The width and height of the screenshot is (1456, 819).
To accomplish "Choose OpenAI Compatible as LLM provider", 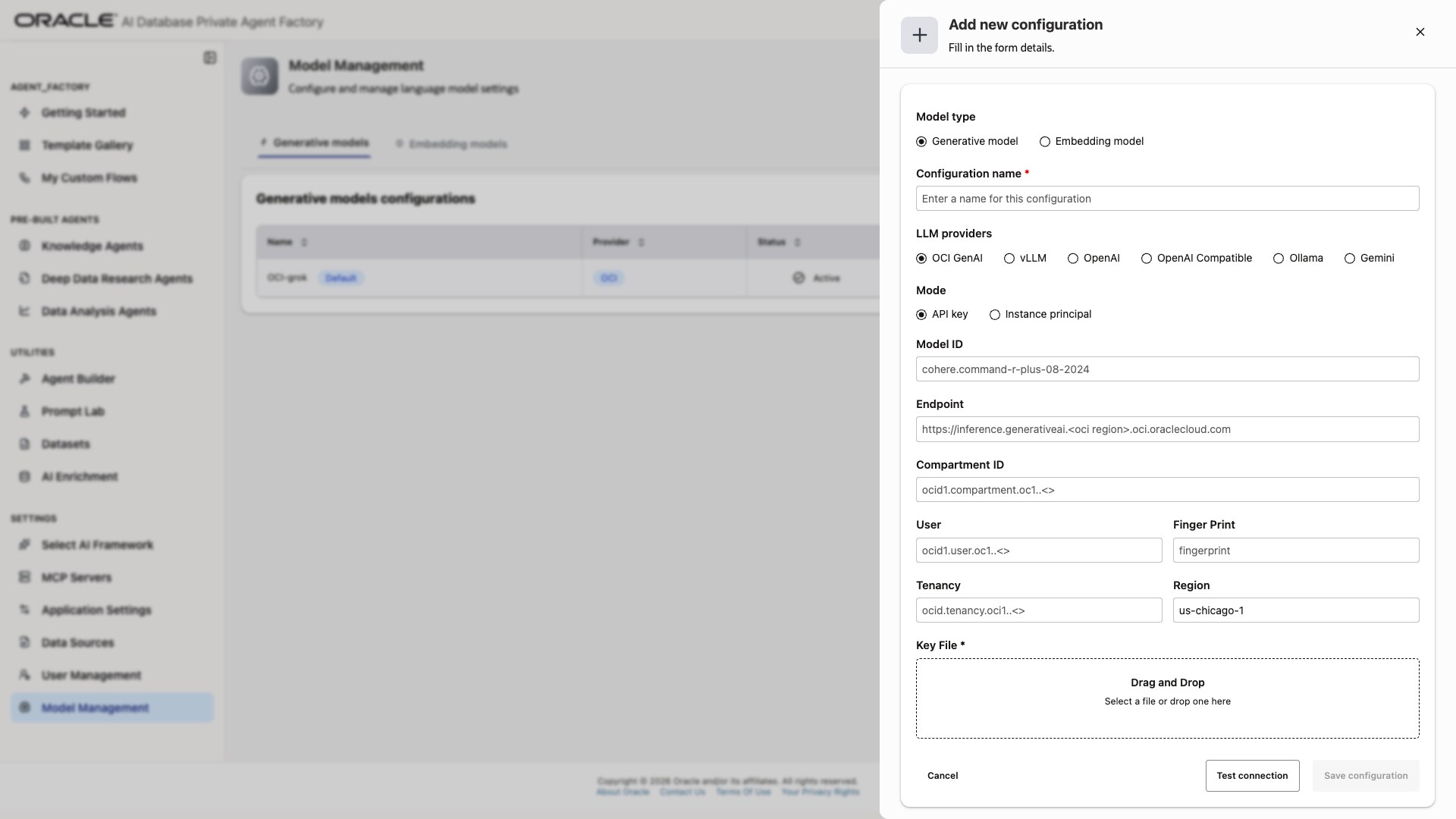I will pyautogui.click(x=1147, y=259).
